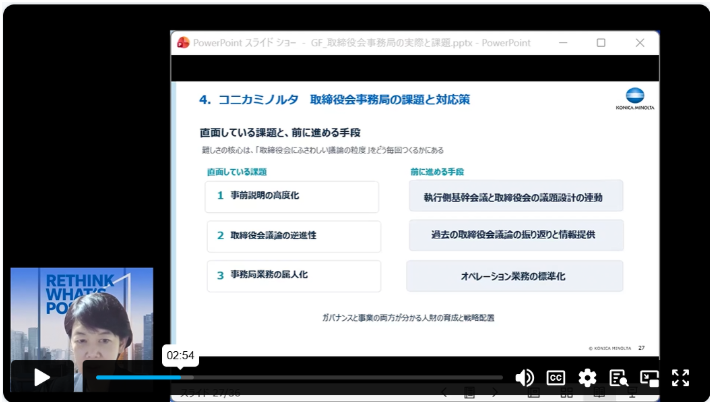
Task: Enable picture-in-picture mode
Action: 649,377
